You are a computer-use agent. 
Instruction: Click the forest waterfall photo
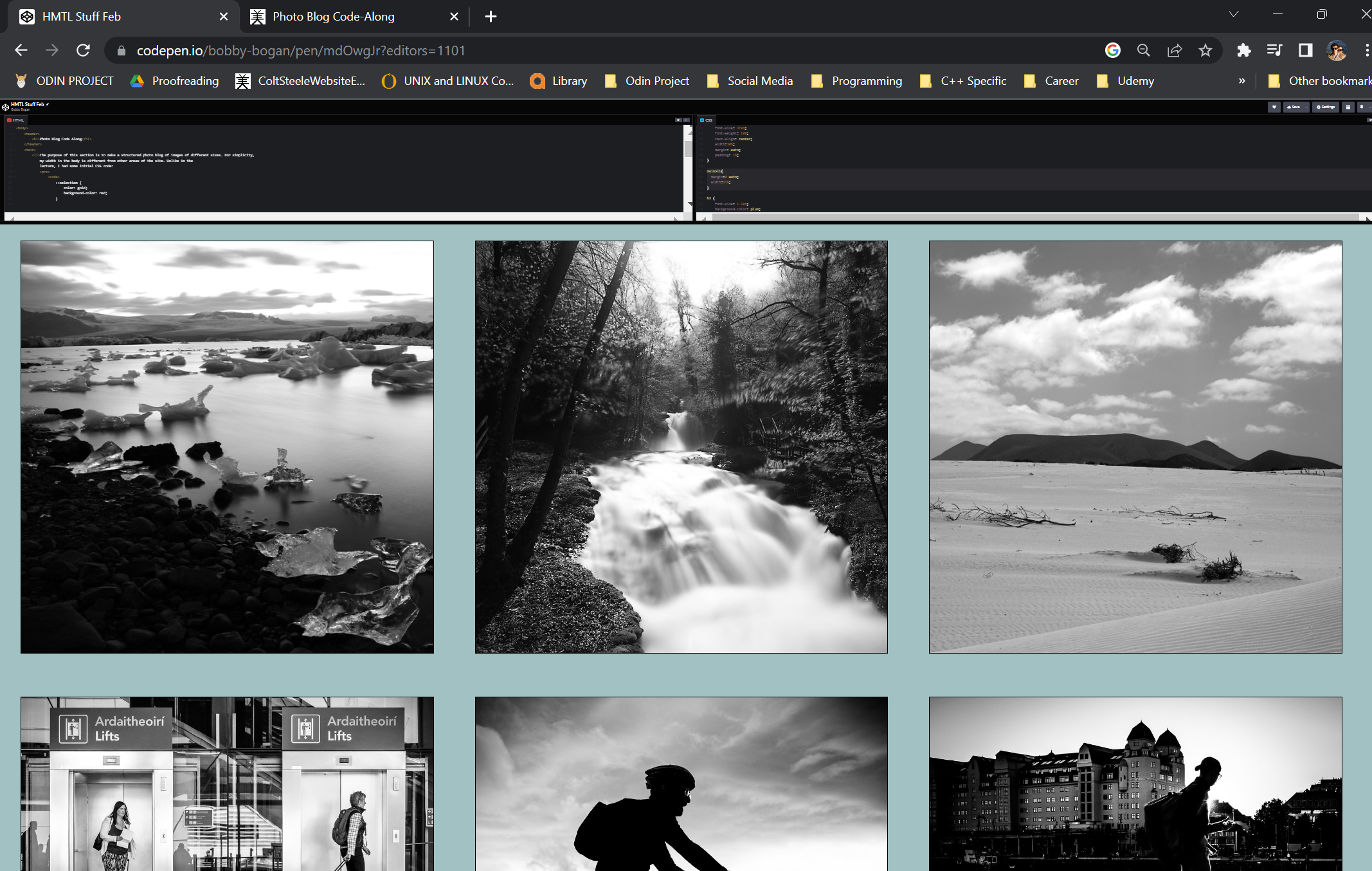coord(681,447)
